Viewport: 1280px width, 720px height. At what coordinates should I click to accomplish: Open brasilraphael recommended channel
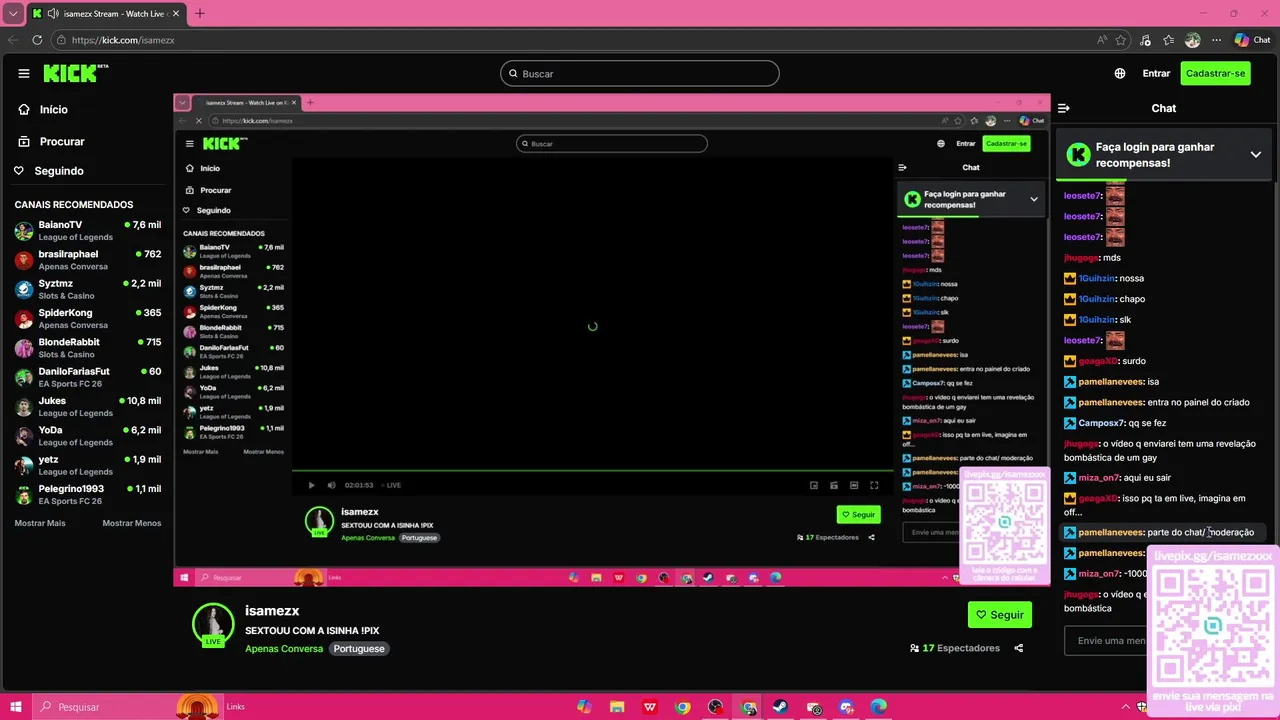(x=88, y=260)
